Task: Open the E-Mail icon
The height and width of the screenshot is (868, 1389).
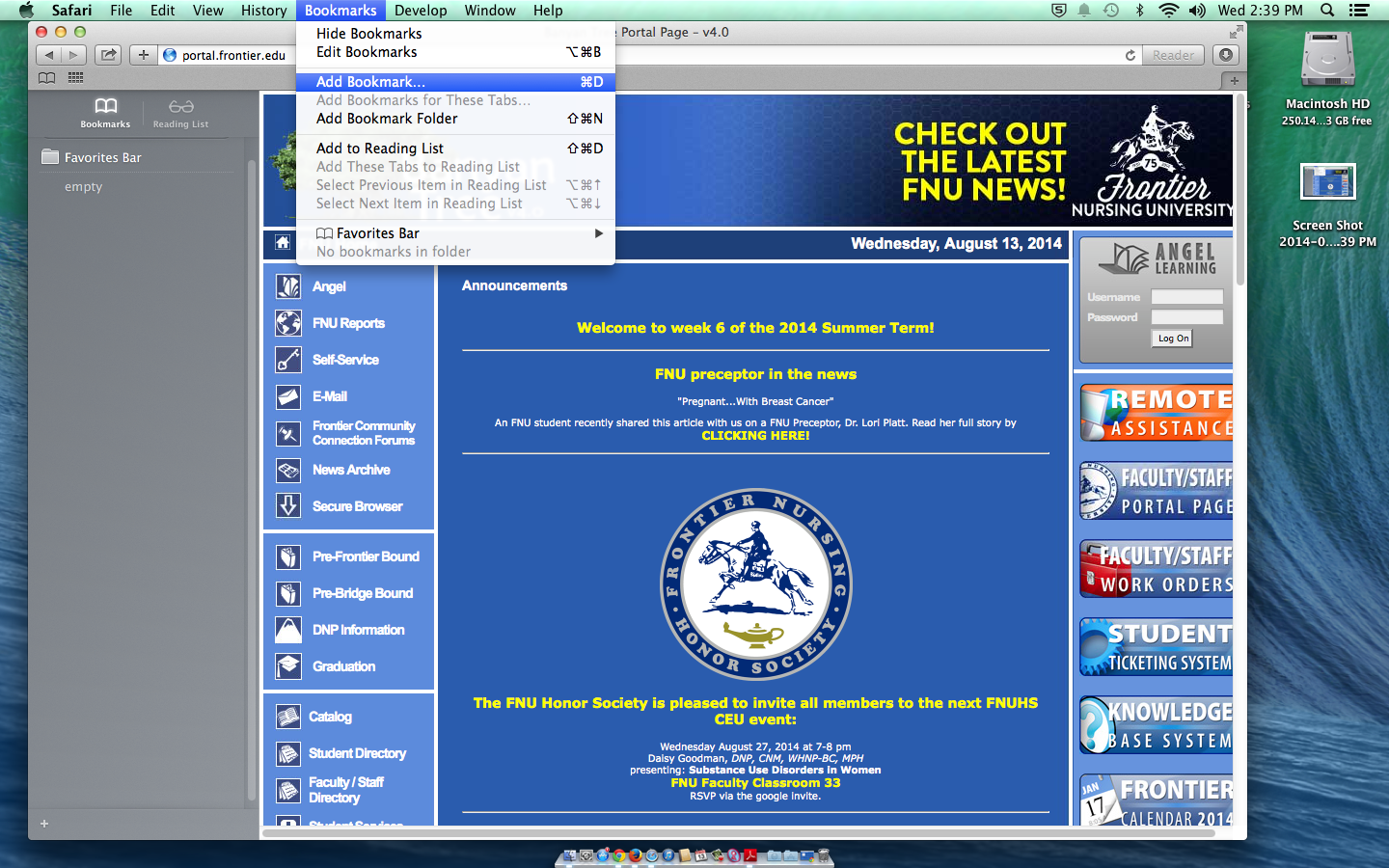Action: pos(287,396)
